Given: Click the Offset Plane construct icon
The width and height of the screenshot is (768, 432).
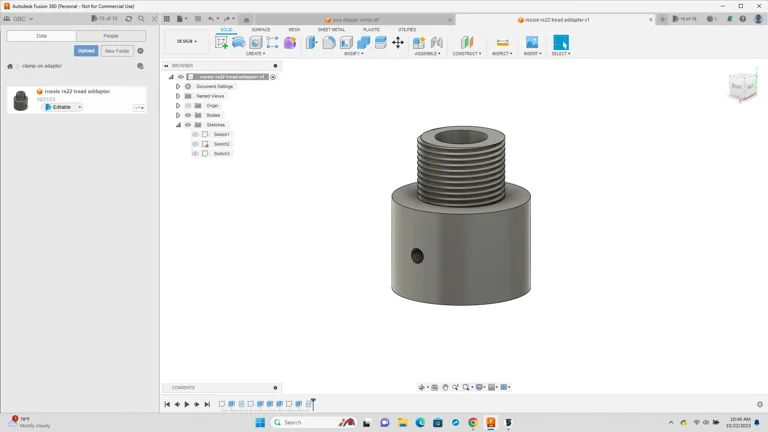Looking at the screenshot, I should pos(466,43).
